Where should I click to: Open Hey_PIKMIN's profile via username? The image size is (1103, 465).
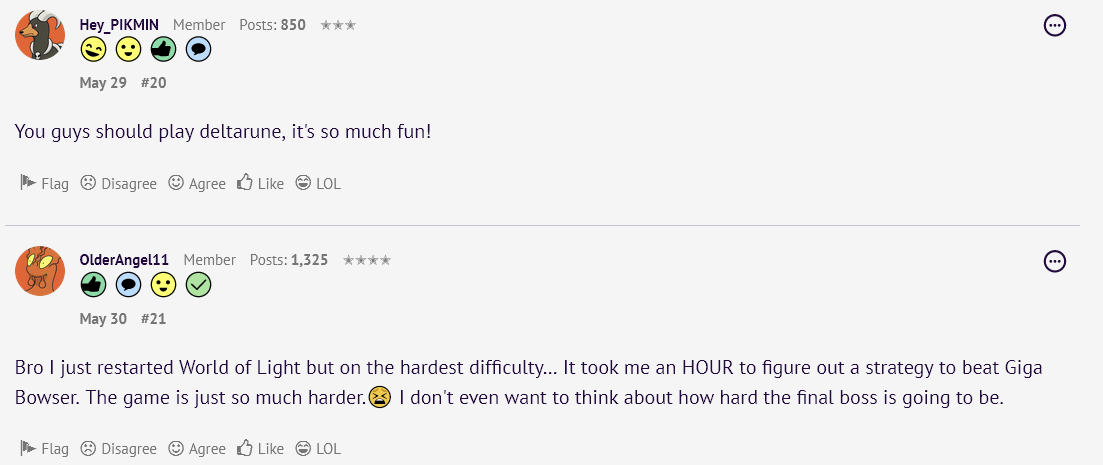120,24
